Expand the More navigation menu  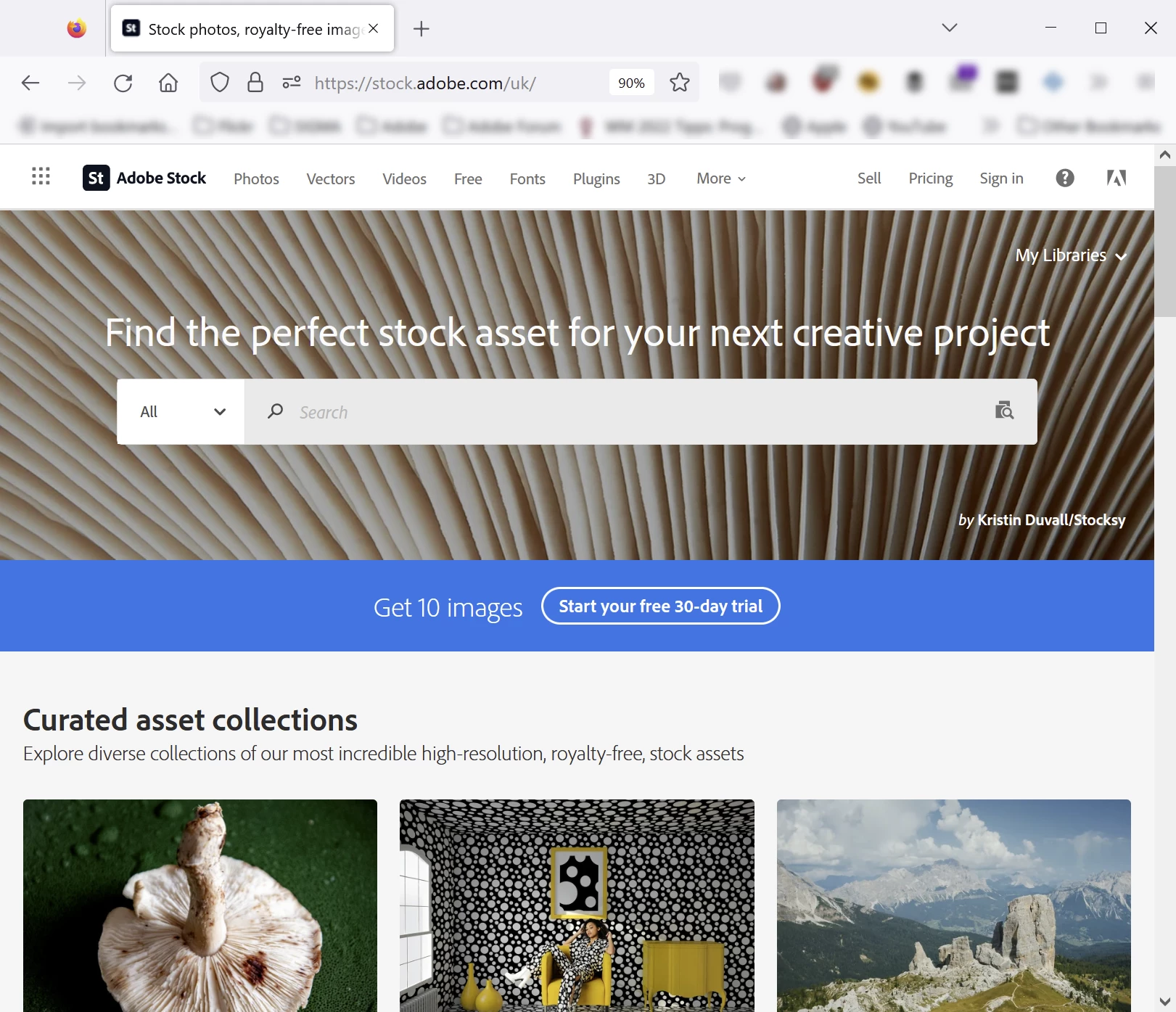pos(721,178)
